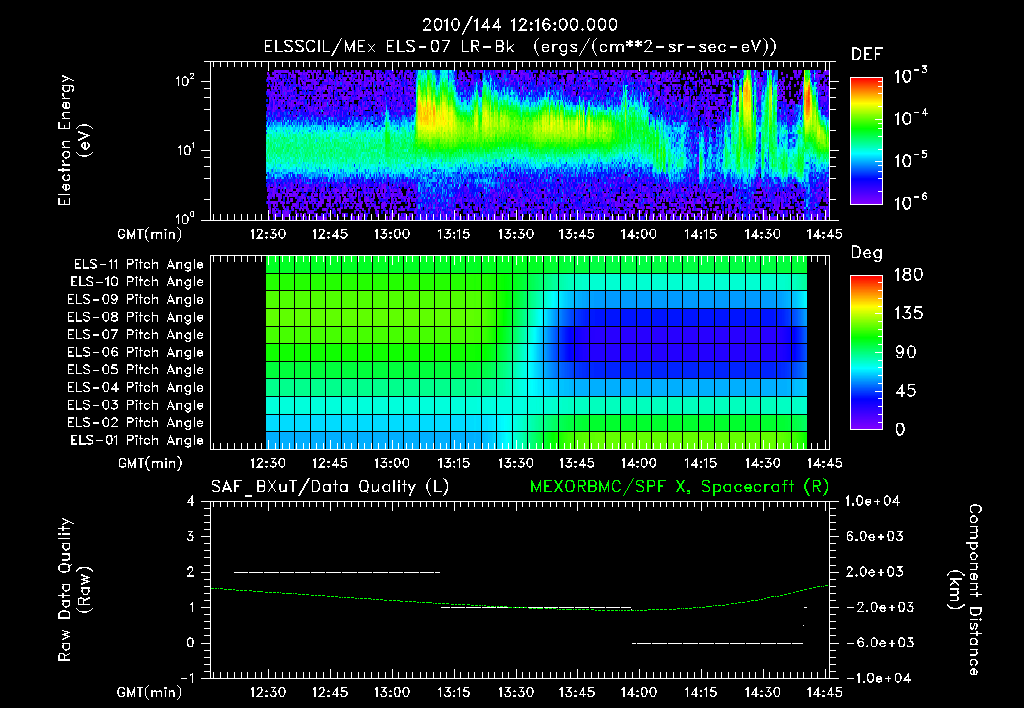Click the 45 value on the Deg scale
The height and width of the screenshot is (708, 1024).
[x=906, y=391]
